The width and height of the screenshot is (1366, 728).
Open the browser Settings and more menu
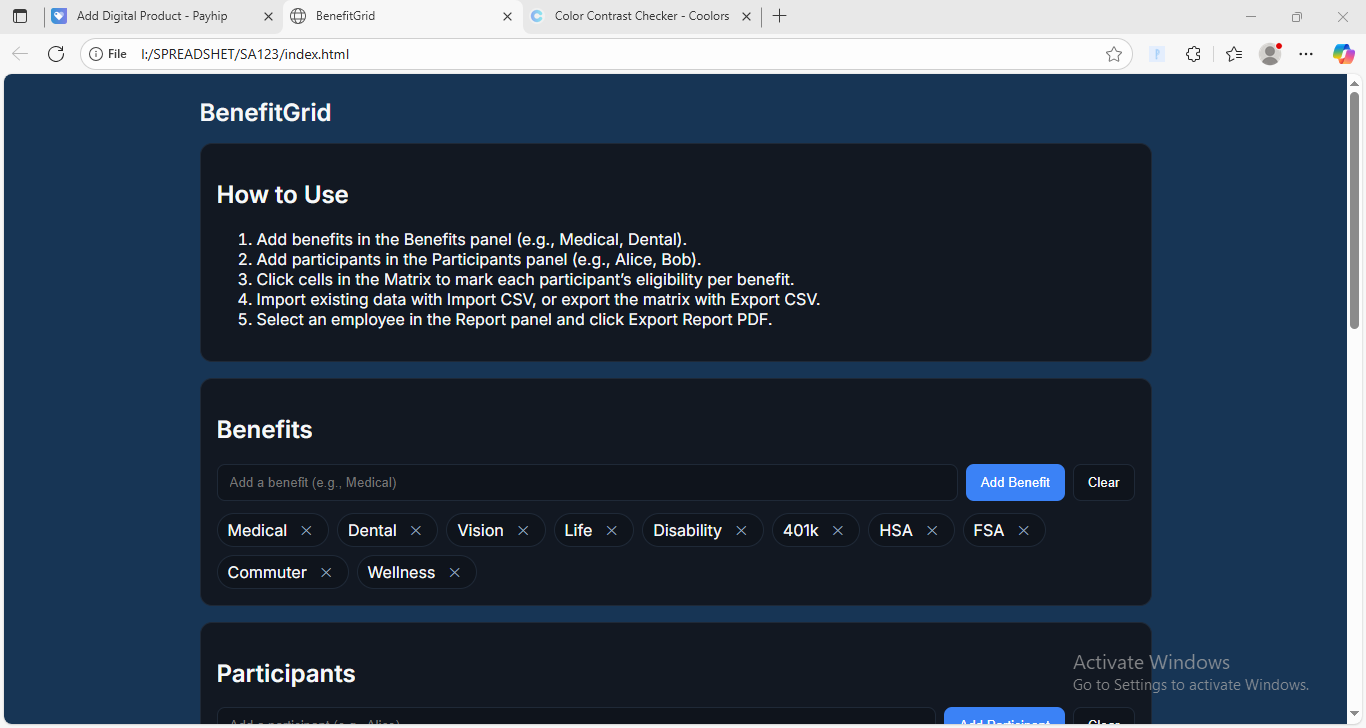[1306, 54]
